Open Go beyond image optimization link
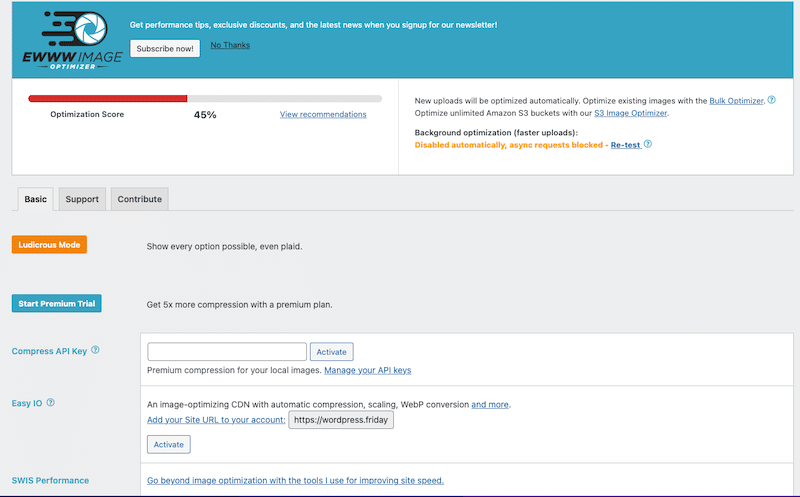The width and height of the screenshot is (800, 497). pos(295,480)
